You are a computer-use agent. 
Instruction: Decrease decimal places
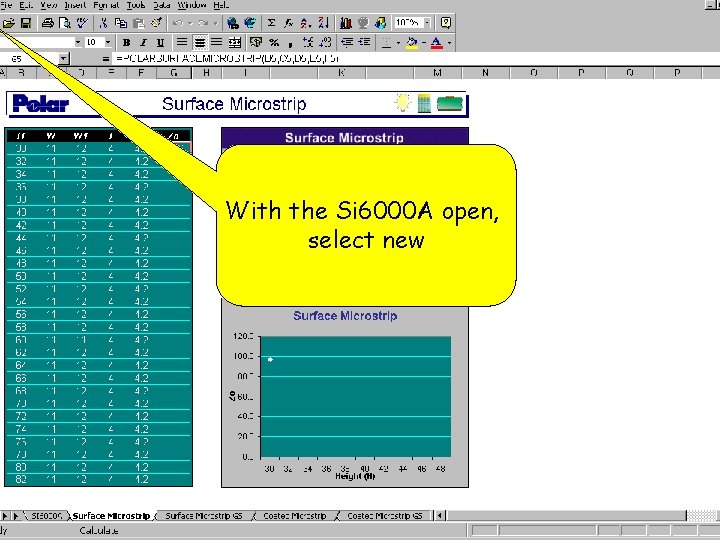pyautogui.click(x=325, y=43)
